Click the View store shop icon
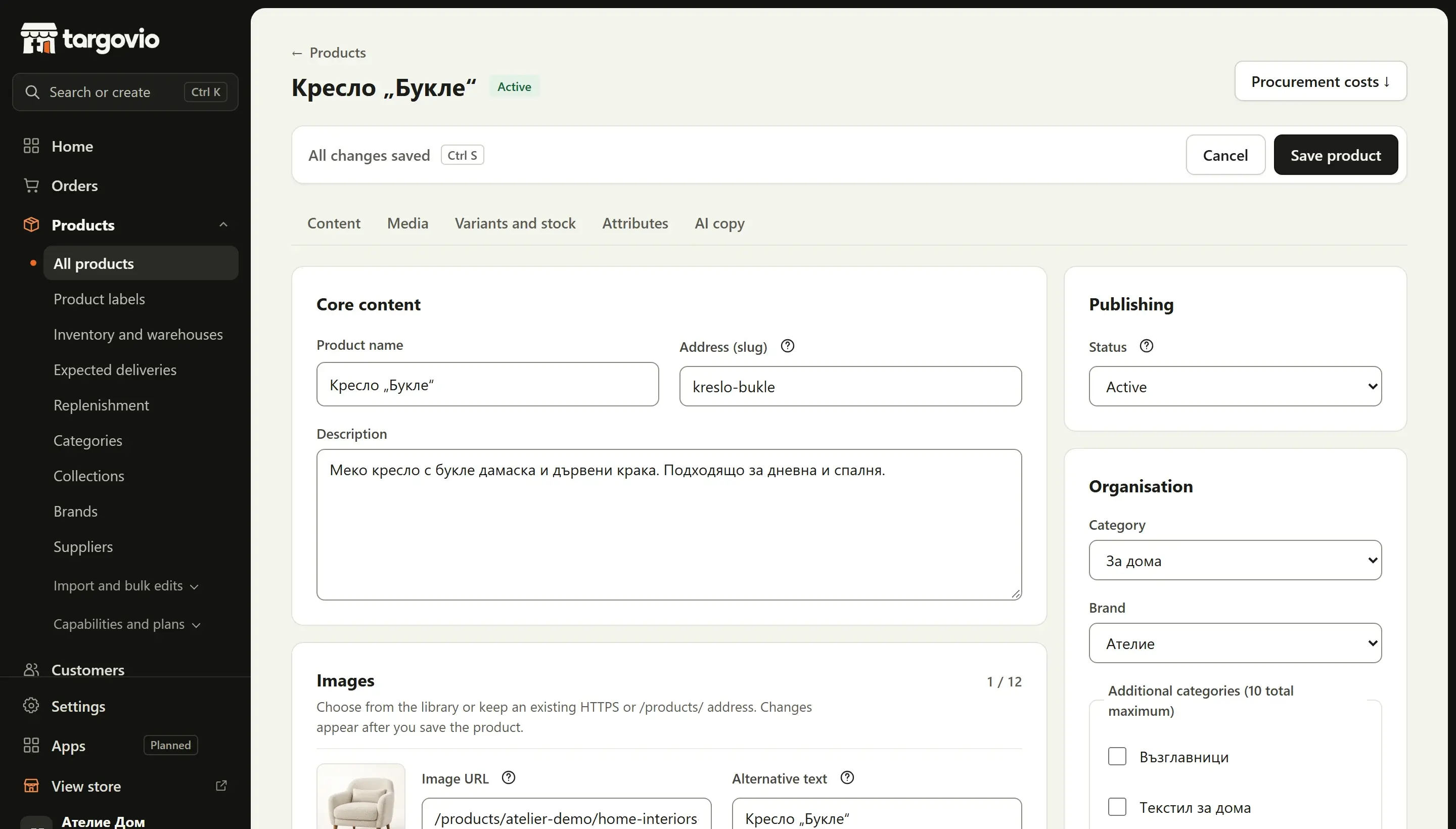Image resolution: width=1456 pixels, height=829 pixels. [31, 786]
